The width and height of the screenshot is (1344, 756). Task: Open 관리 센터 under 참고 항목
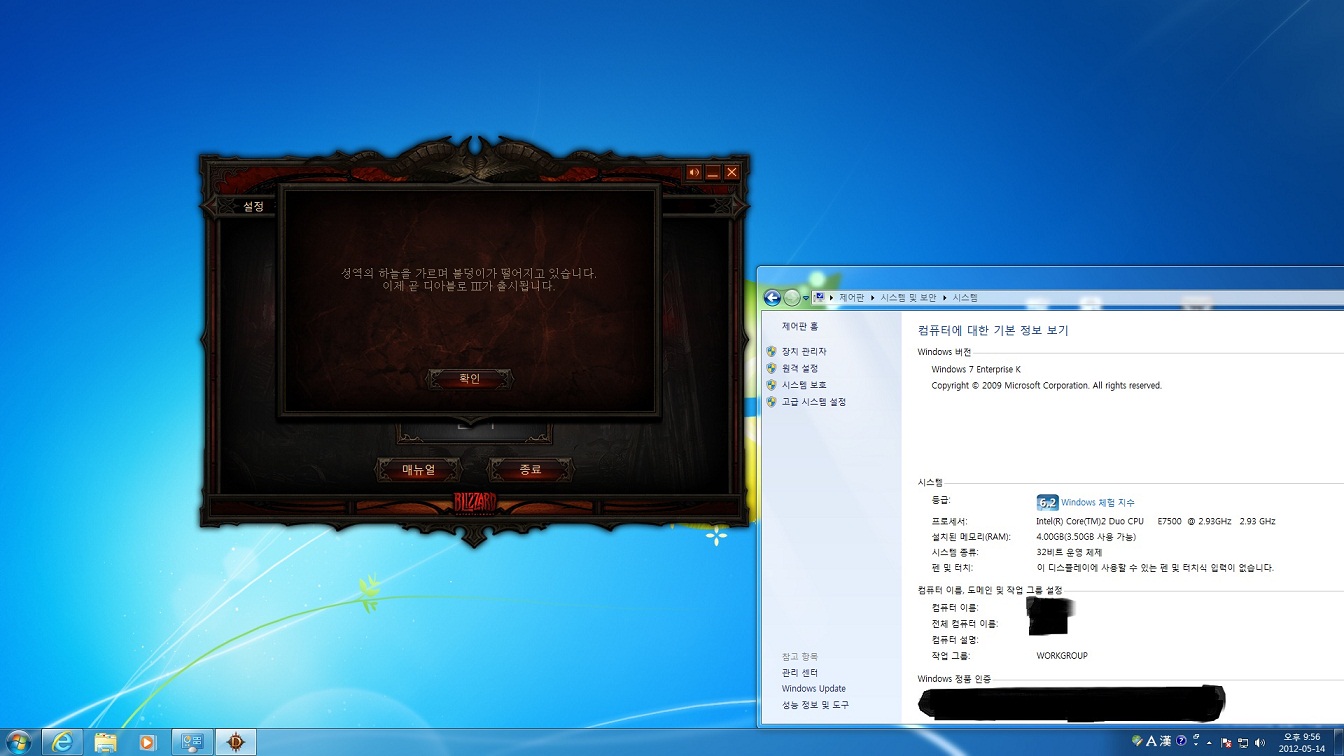800,673
